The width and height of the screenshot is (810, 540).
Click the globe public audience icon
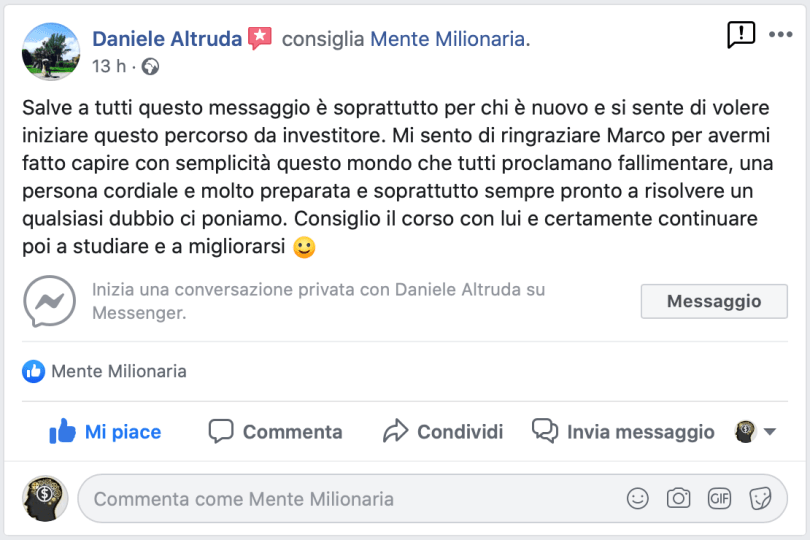click(x=150, y=67)
